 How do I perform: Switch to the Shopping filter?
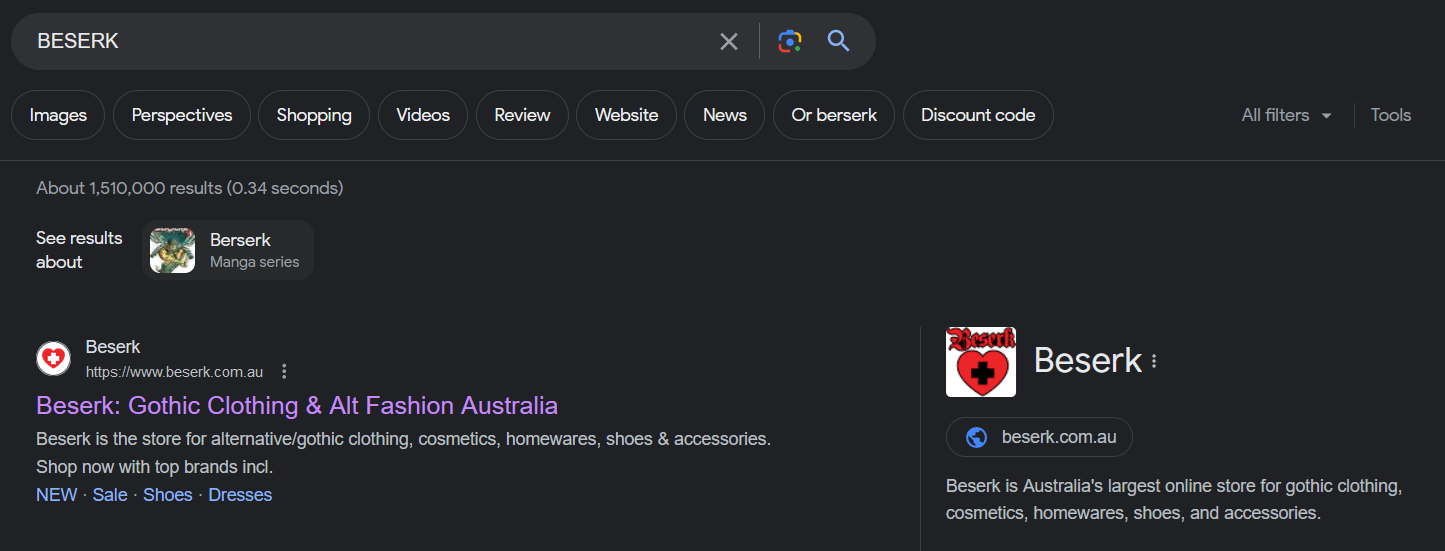[x=314, y=115]
